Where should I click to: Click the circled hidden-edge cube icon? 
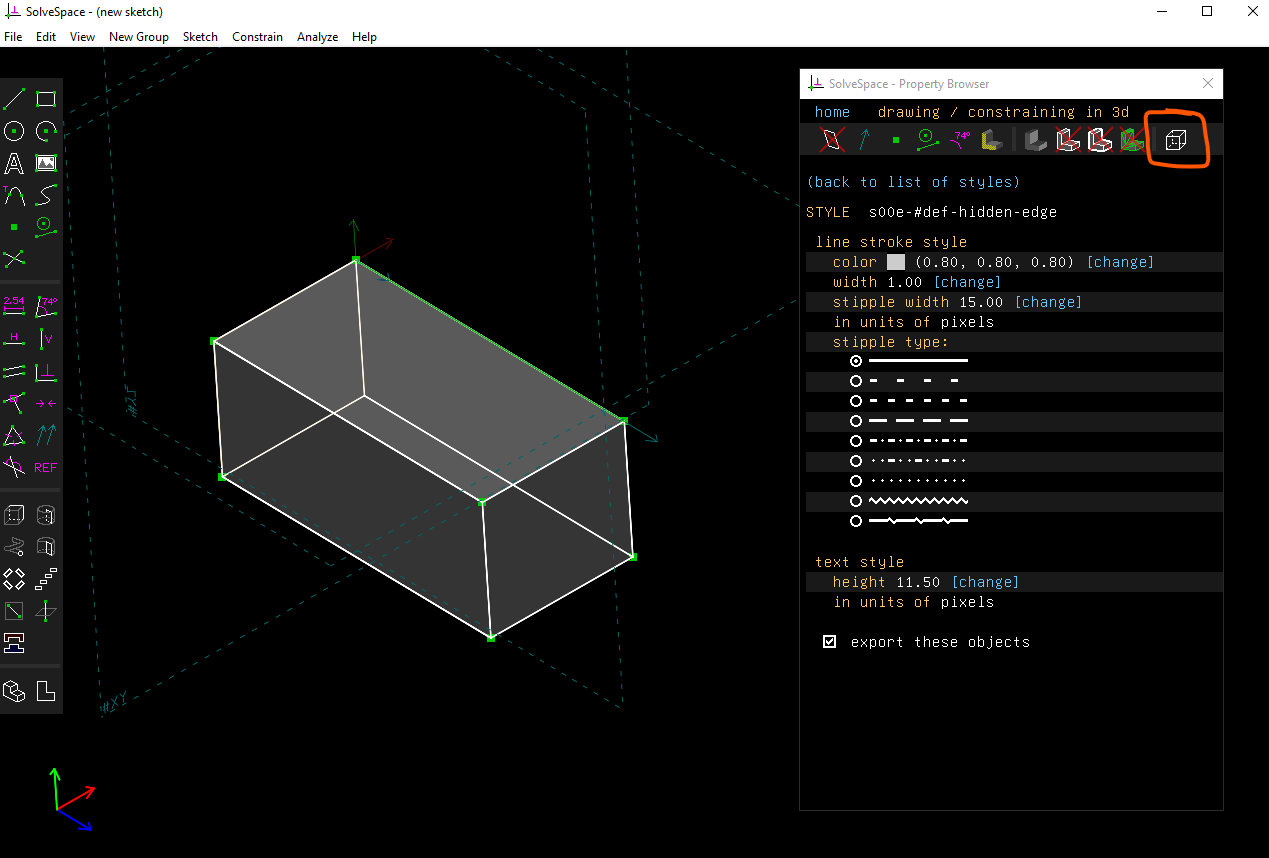1176,140
